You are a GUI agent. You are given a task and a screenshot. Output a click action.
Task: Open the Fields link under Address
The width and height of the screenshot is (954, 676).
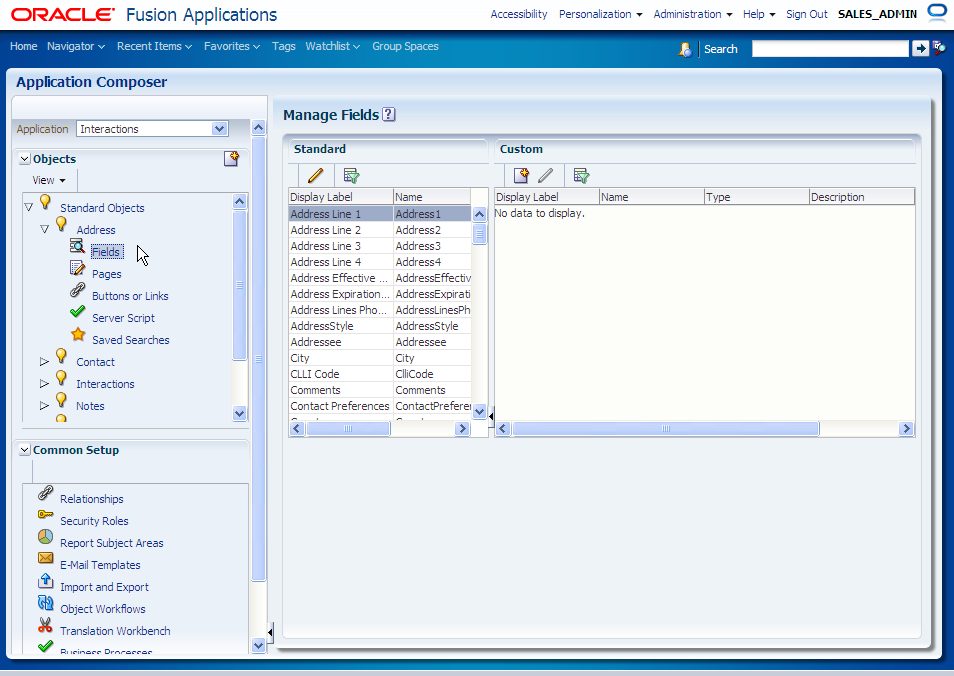click(106, 252)
